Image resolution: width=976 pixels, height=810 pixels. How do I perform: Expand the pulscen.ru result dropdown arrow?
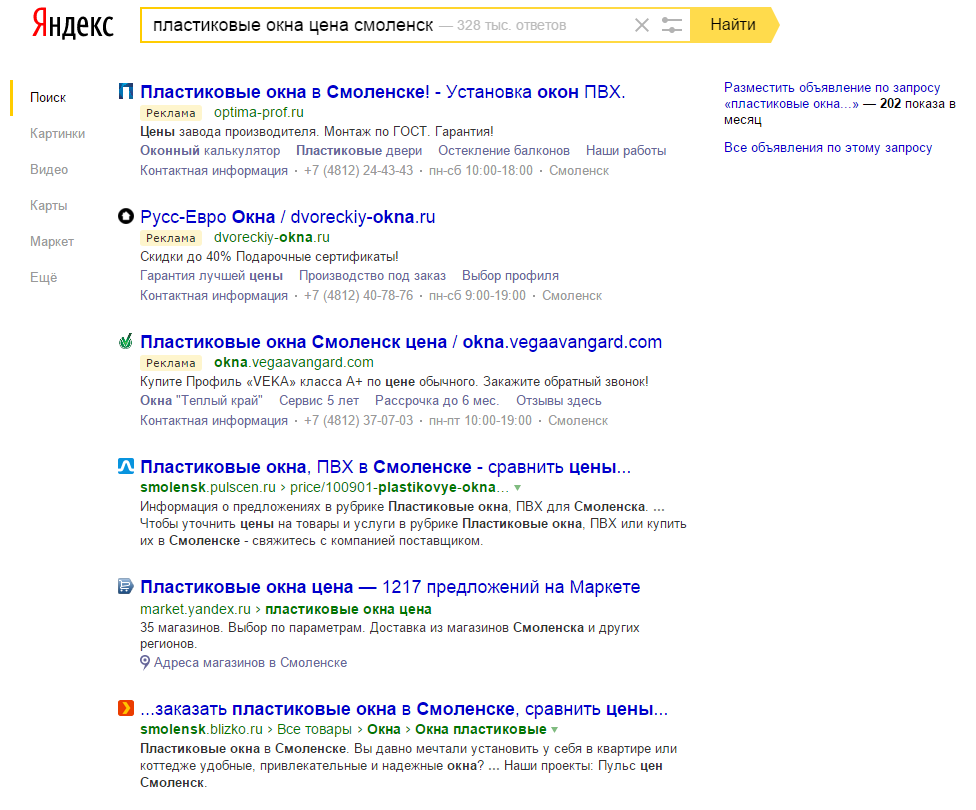pyautogui.click(x=518, y=487)
